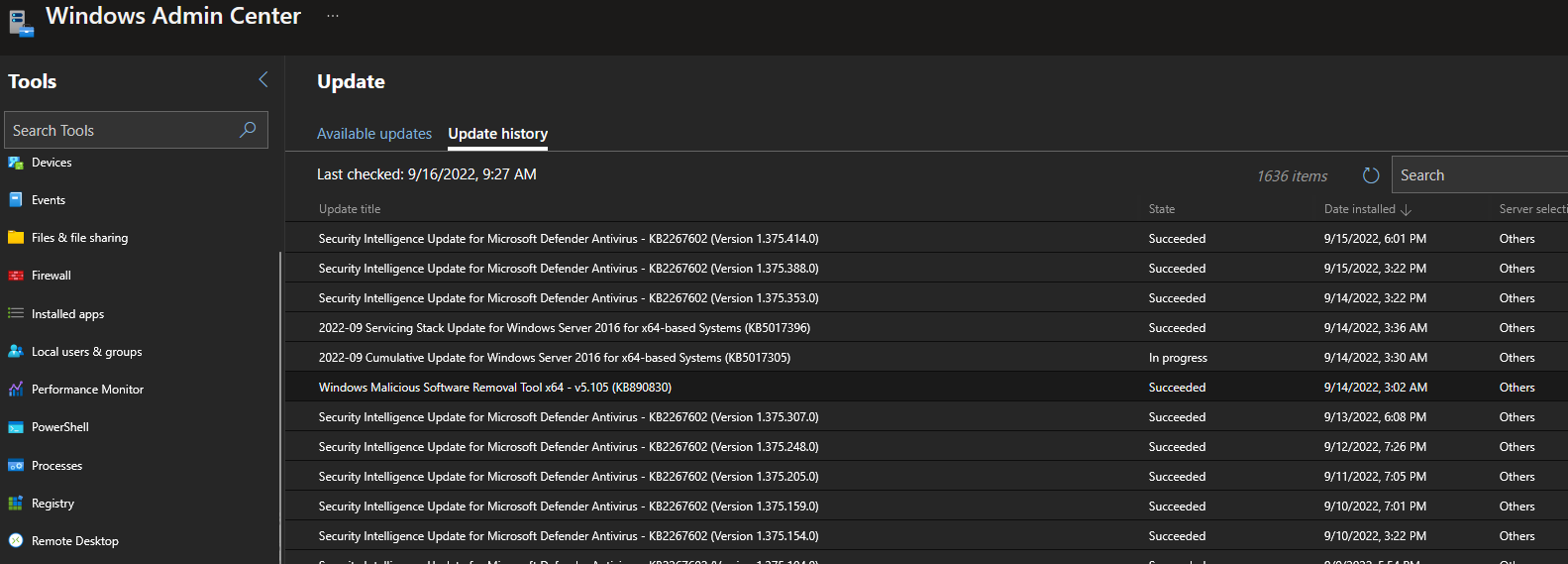
Task: Click the Last checked 9/16/2022 timestamp text
Action: point(427,174)
